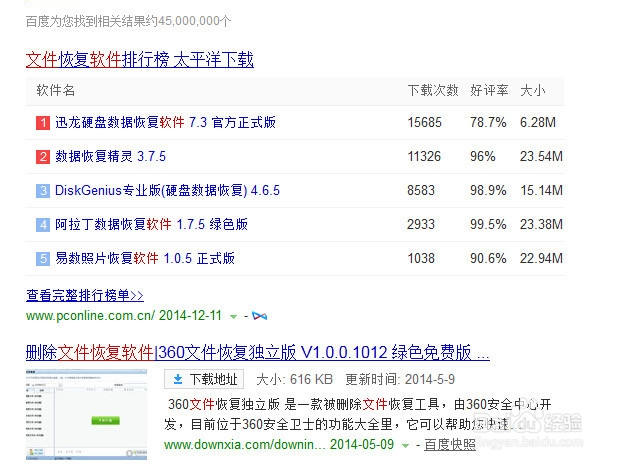Open 百度快照 cached page link
This screenshot has width=618, height=464.
[450, 445]
